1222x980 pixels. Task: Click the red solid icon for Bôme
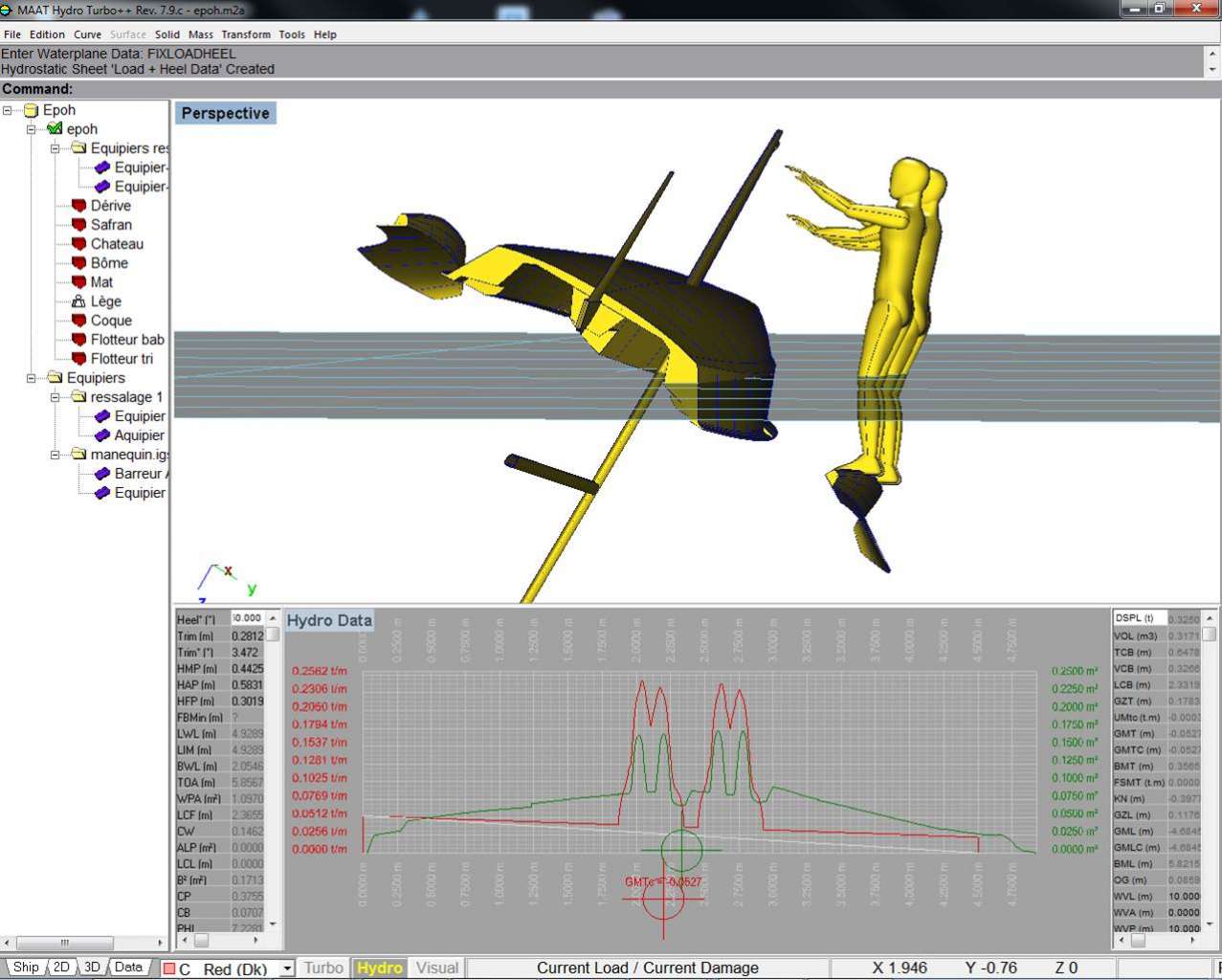[78, 263]
